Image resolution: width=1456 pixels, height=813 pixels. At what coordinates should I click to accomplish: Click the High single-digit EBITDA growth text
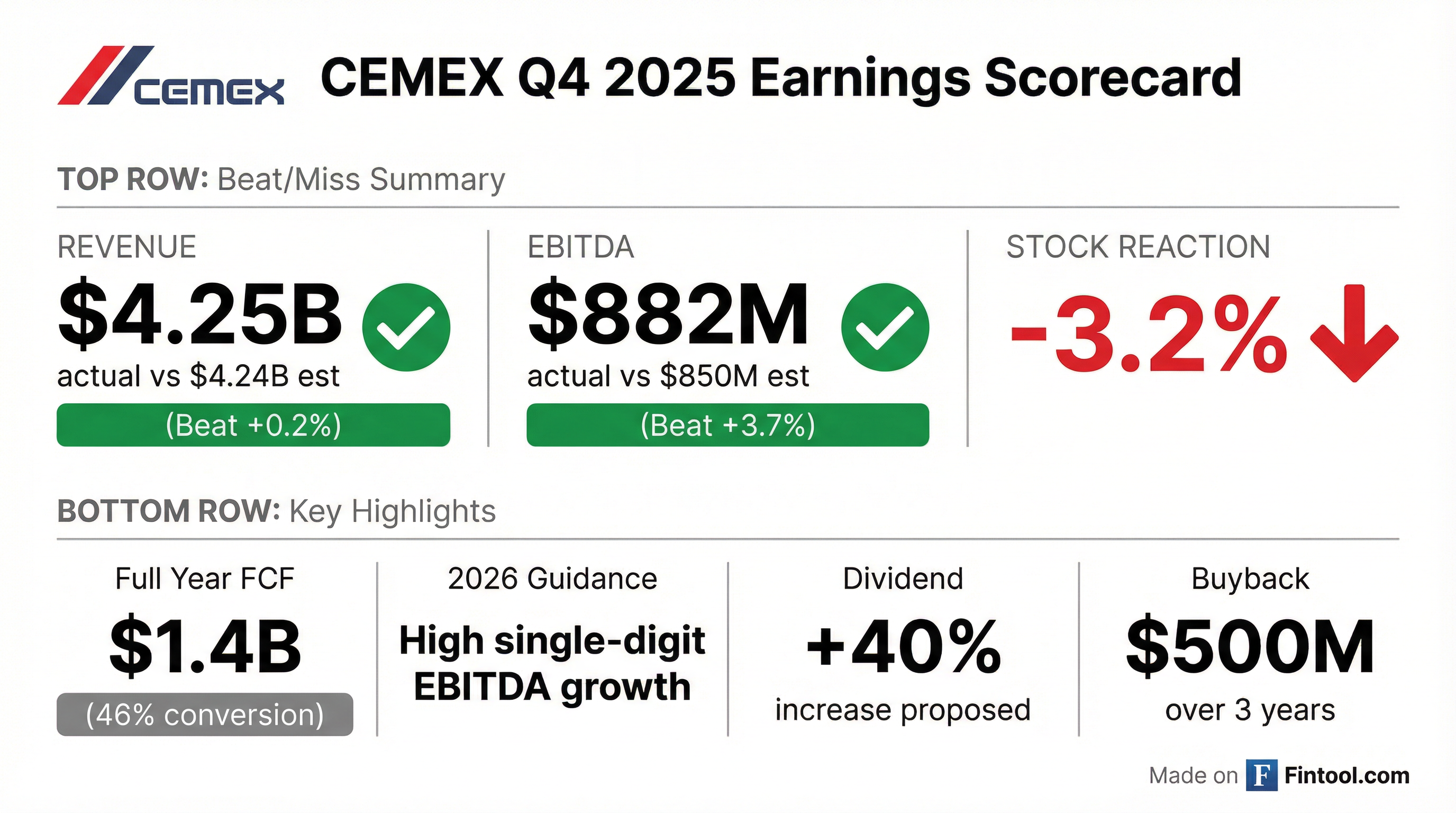coord(552,664)
